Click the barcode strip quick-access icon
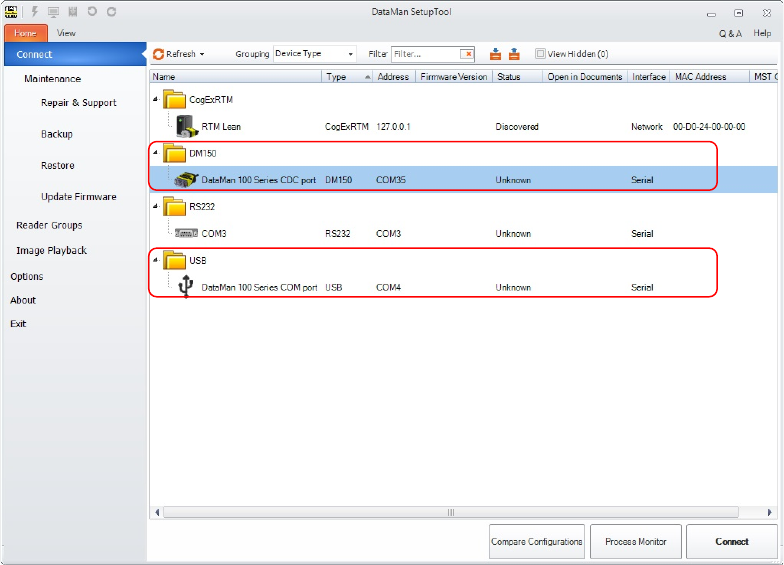Viewport: 784px width, 565px height. (x=72, y=12)
